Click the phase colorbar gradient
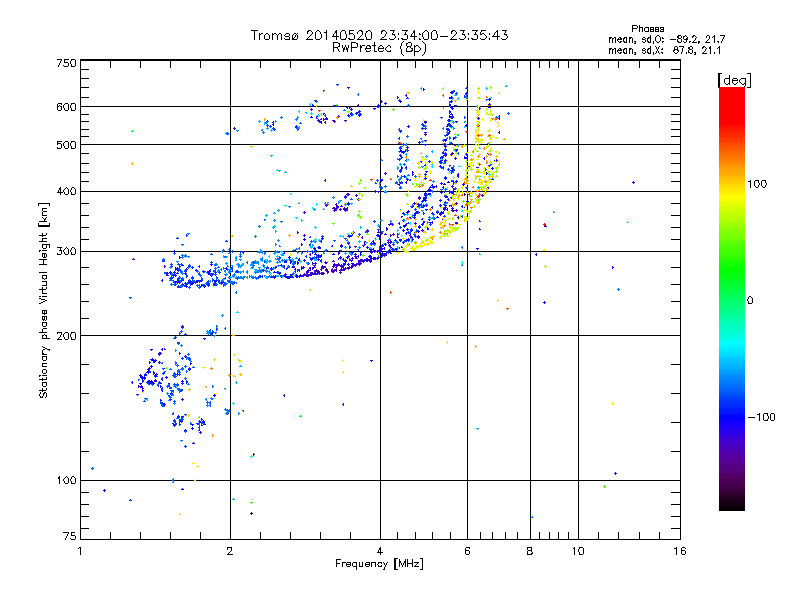The width and height of the screenshot is (800, 600). [x=732, y=299]
